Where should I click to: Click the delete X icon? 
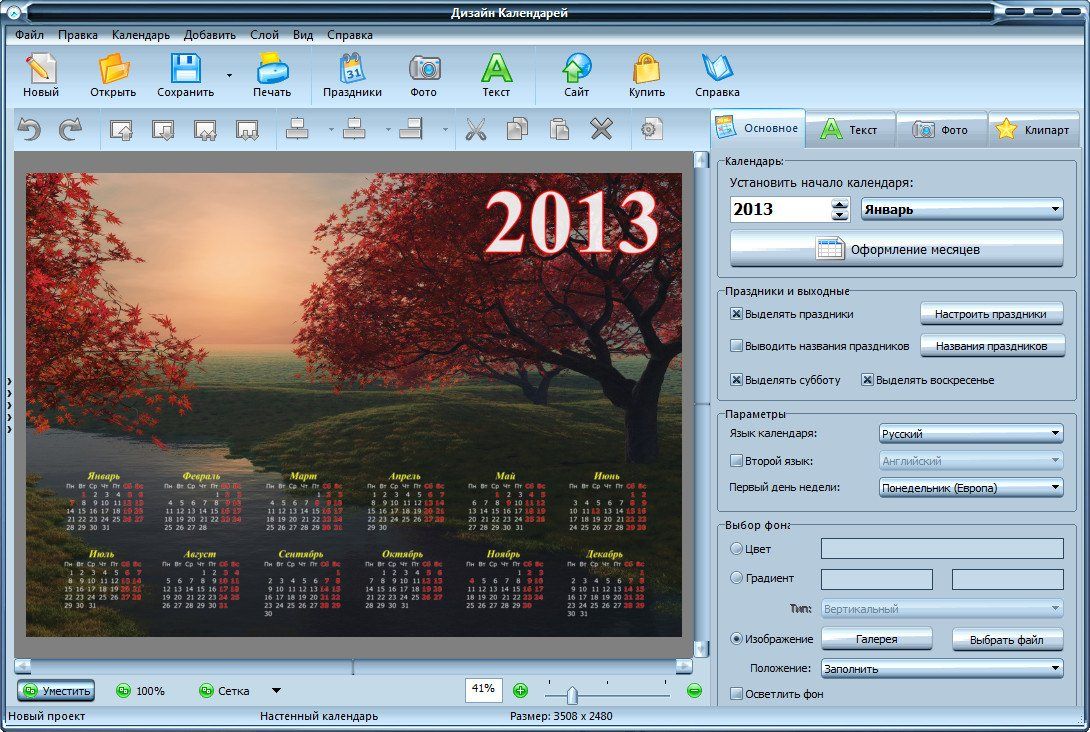point(601,129)
